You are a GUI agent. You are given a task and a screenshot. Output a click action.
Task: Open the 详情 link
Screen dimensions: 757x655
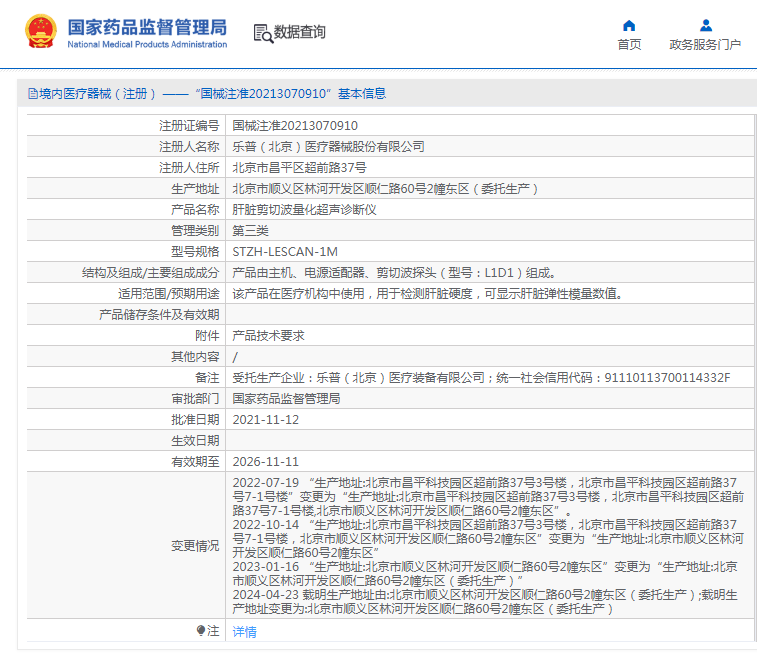(x=244, y=631)
